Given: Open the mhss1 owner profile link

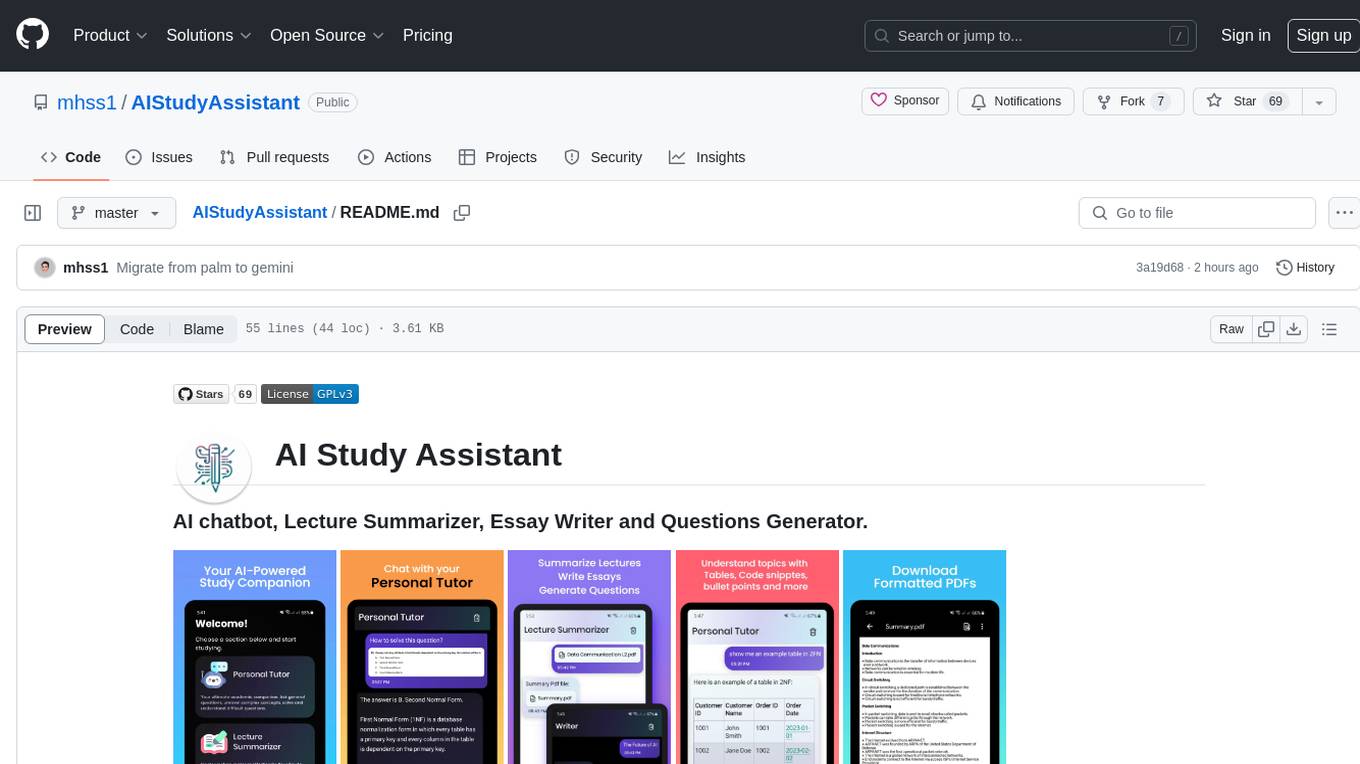Looking at the screenshot, I should pos(87,102).
